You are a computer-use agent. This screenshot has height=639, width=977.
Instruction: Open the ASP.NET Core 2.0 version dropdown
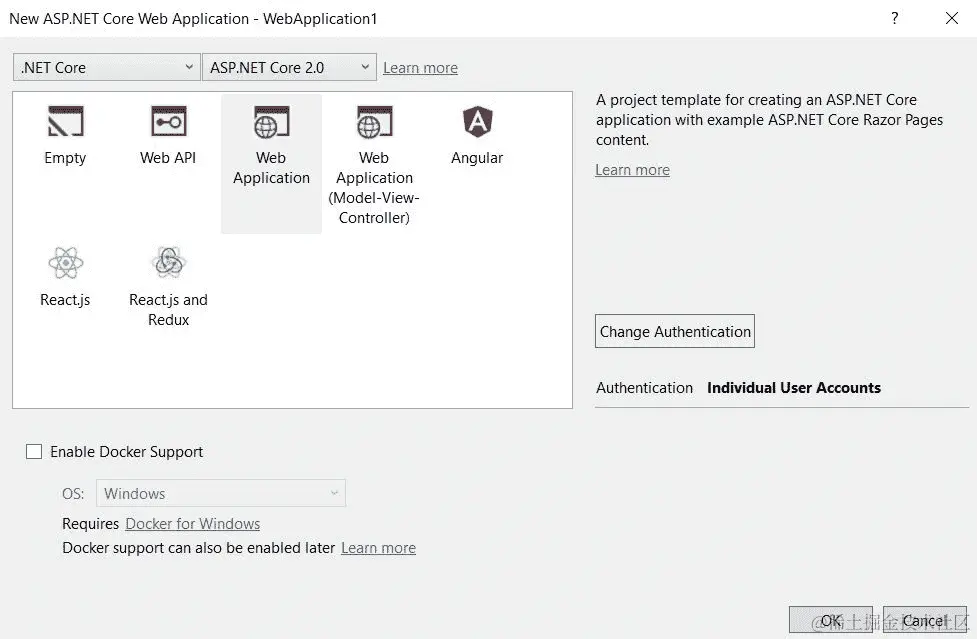(289, 67)
